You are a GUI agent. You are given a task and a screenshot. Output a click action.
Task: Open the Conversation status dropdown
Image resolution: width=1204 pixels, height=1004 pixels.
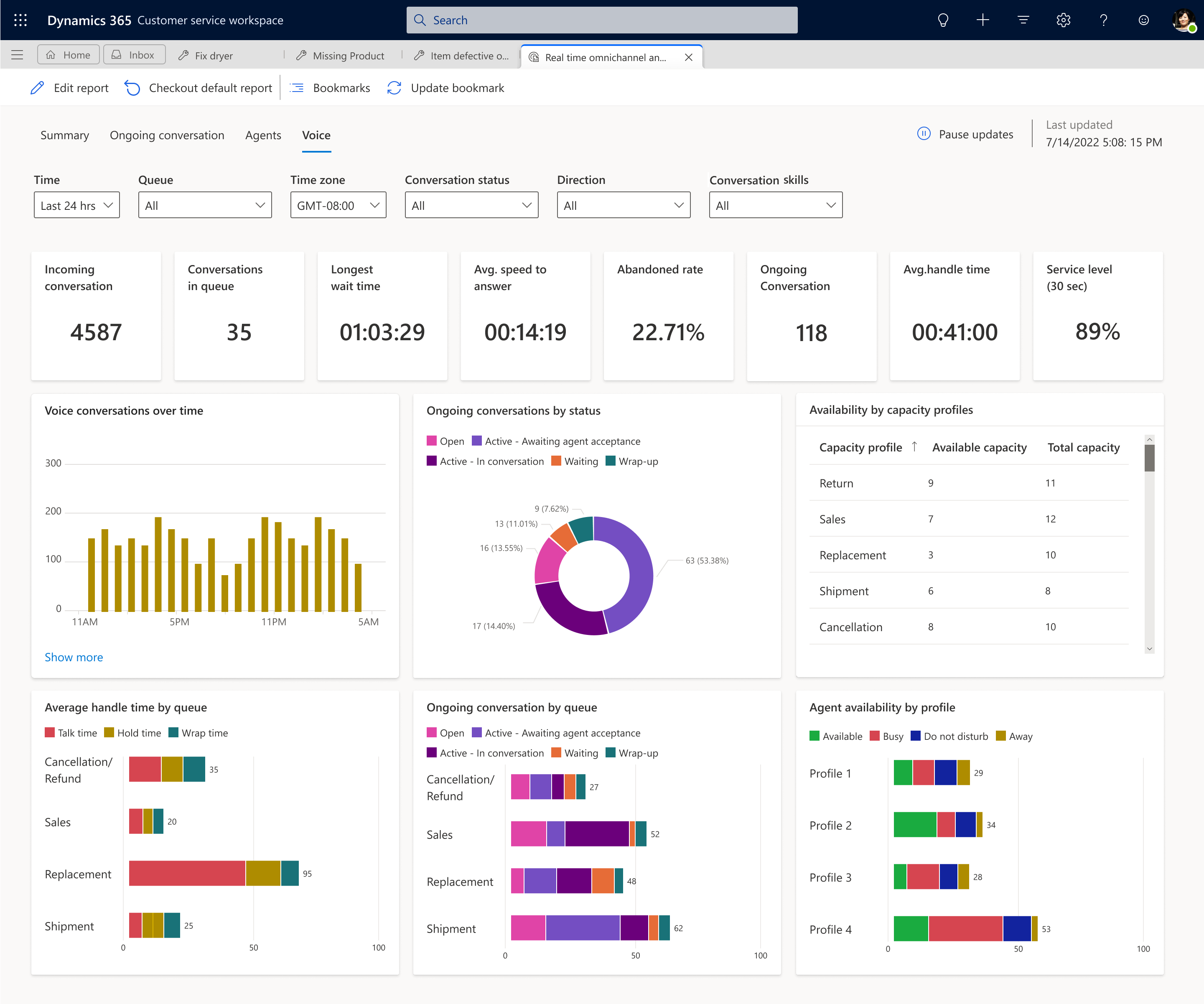(471, 205)
